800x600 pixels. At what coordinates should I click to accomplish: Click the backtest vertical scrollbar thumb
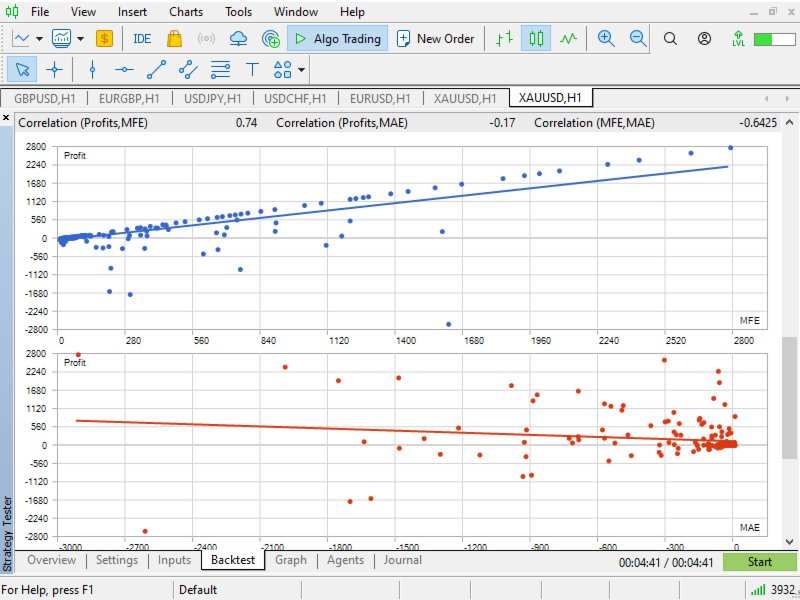789,398
